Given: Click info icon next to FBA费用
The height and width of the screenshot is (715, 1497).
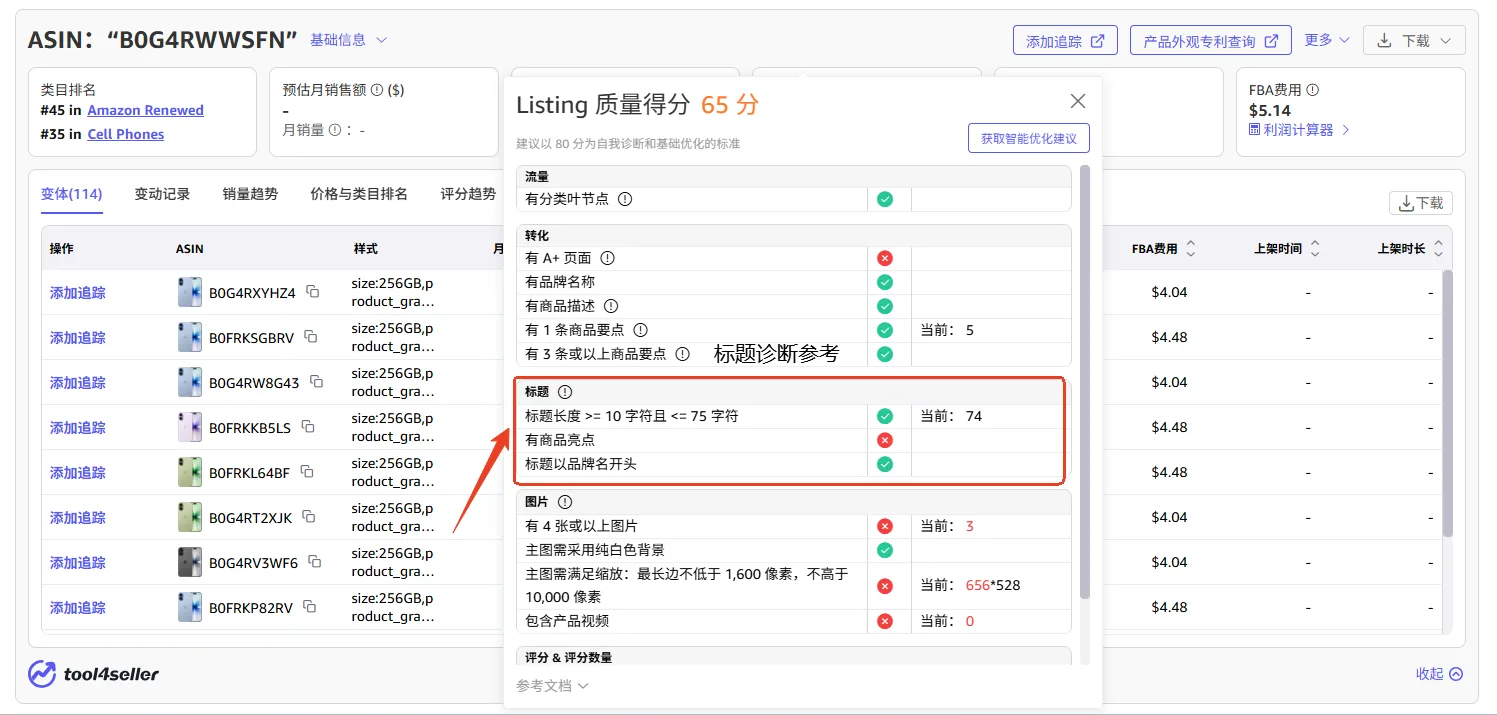Looking at the screenshot, I should point(1312,90).
